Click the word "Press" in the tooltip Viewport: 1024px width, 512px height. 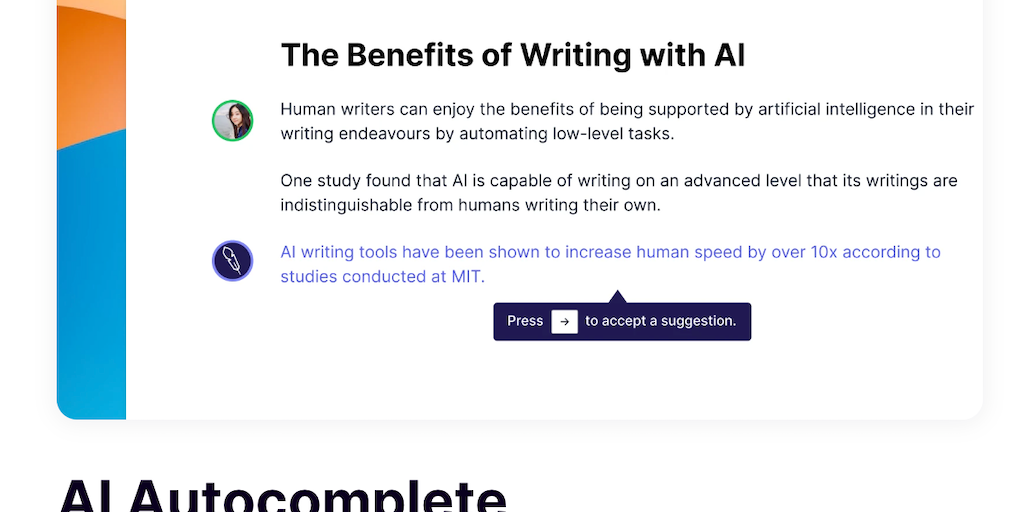[x=525, y=321]
